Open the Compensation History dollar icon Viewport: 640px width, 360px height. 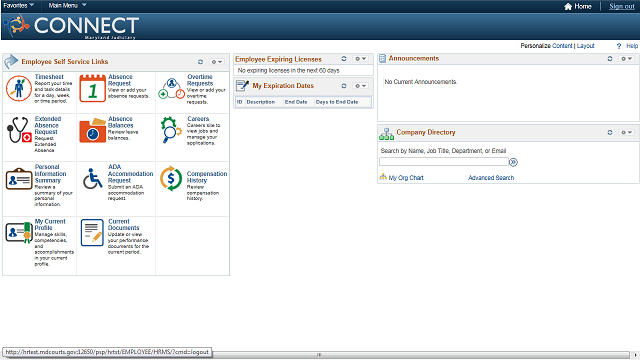tap(171, 178)
